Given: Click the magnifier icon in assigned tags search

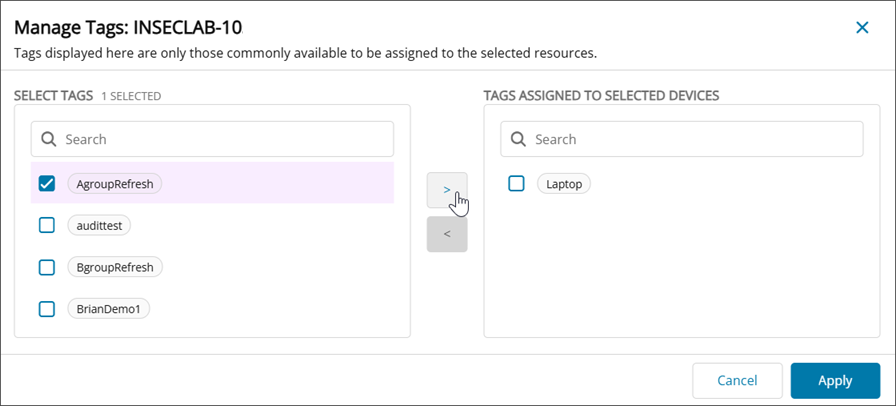Looking at the screenshot, I should (518, 139).
